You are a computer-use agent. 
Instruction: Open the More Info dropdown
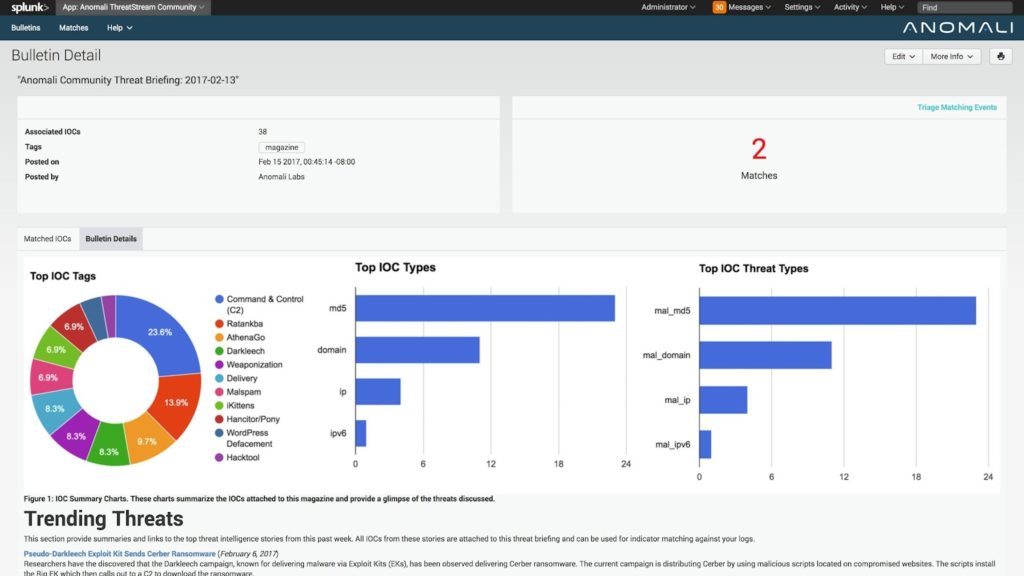tap(952, 57)
